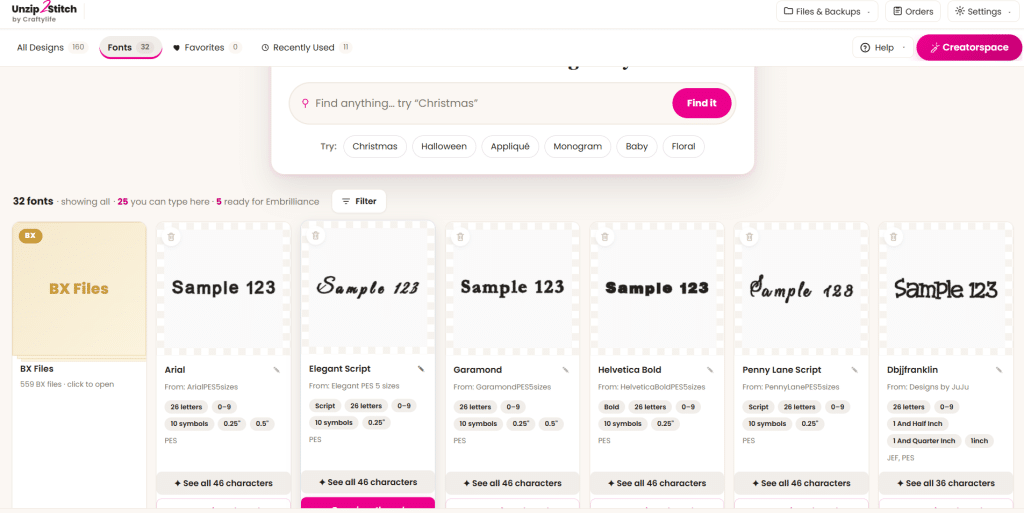Switch to All Designs tab
This screenshot has width=1024, height=513.
52,48
